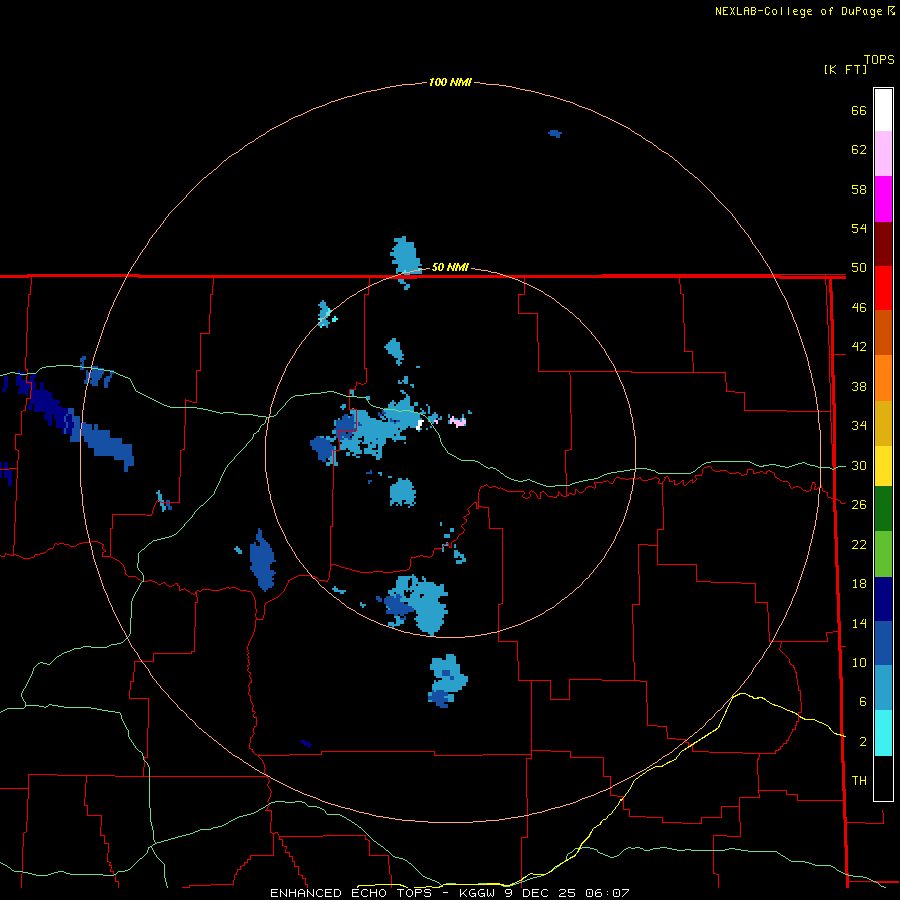Click the 10 legend value
Image resolution: width=900 pixels, height=900 pixels.
click(859, 662)
